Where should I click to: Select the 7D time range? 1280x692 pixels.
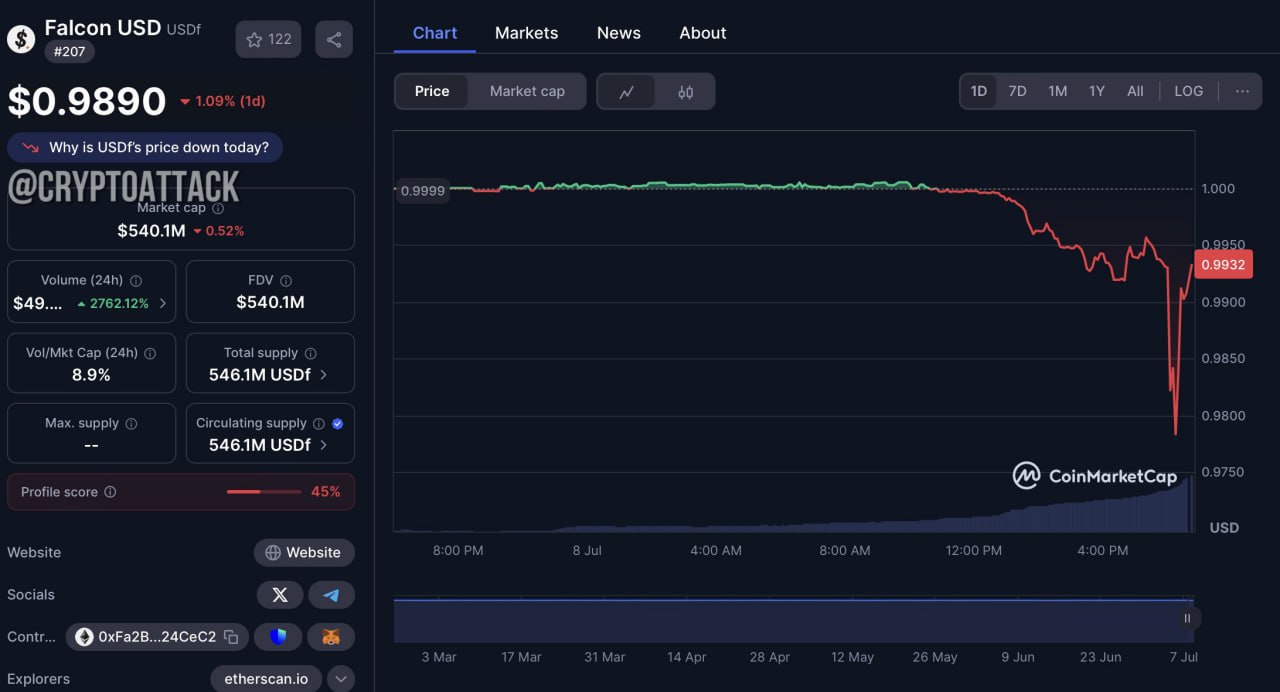click(1017, 91)
